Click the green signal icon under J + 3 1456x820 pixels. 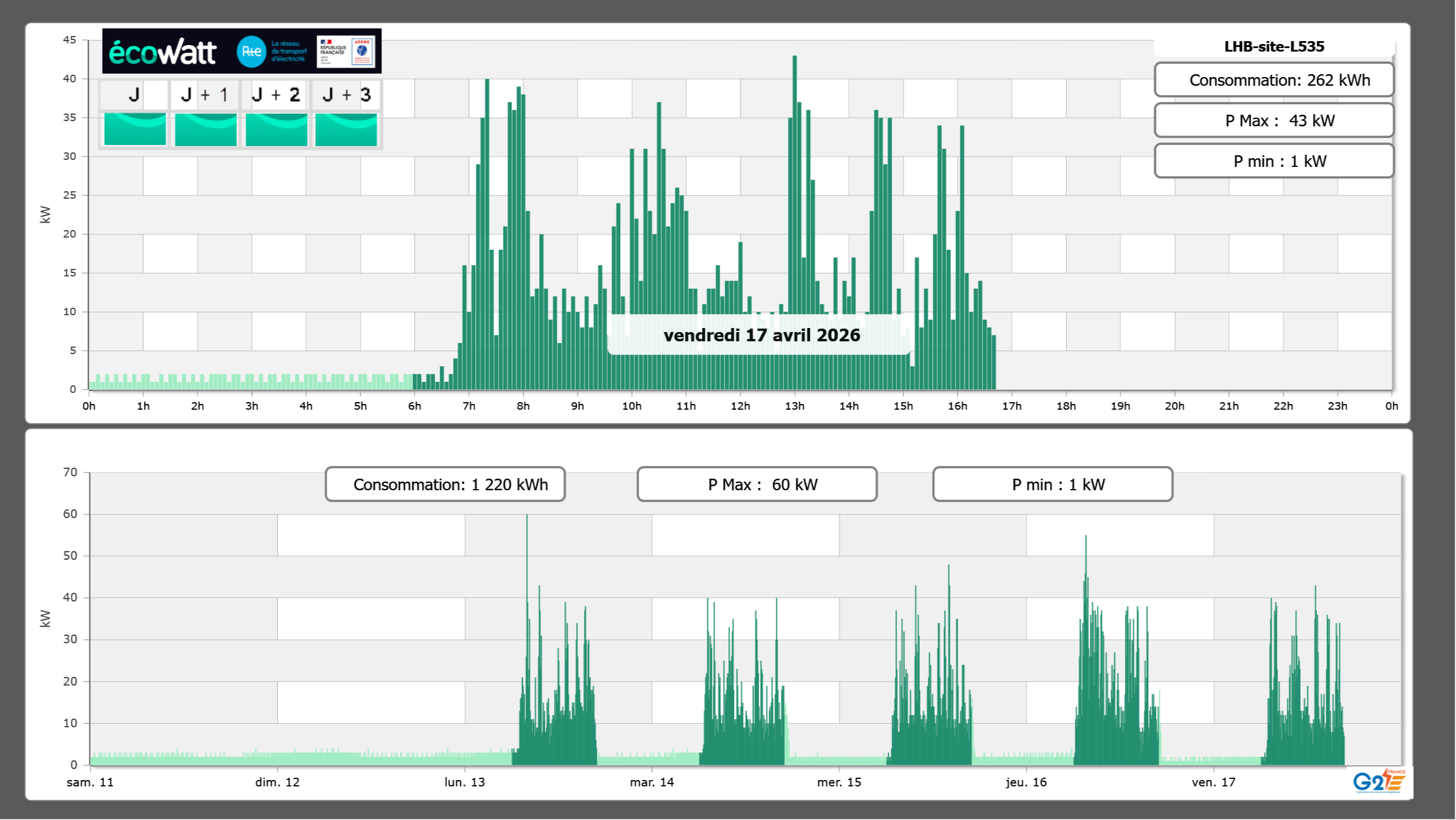point(346,129)
